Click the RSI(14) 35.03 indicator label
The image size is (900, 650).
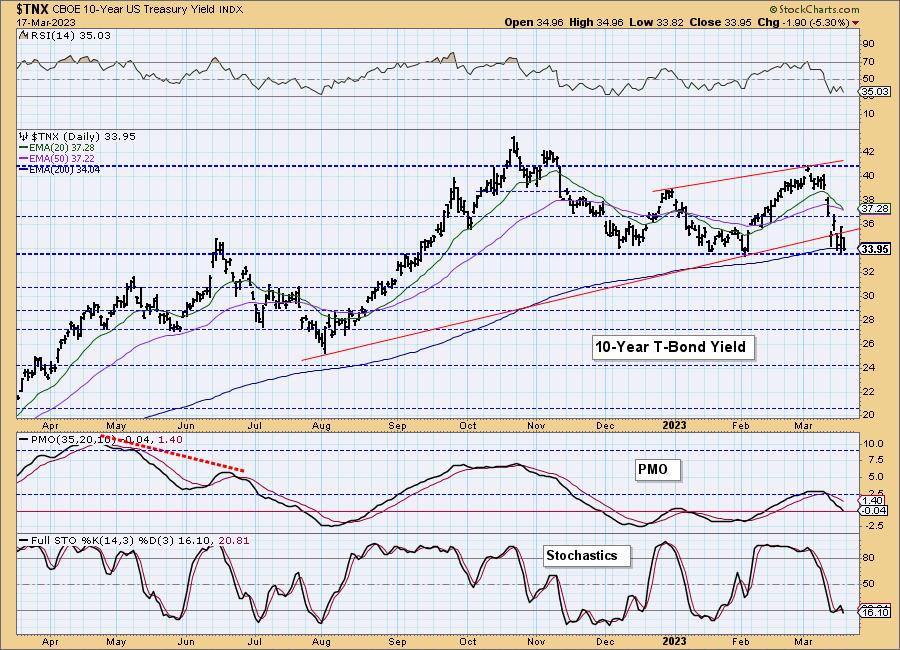point(69,35)
